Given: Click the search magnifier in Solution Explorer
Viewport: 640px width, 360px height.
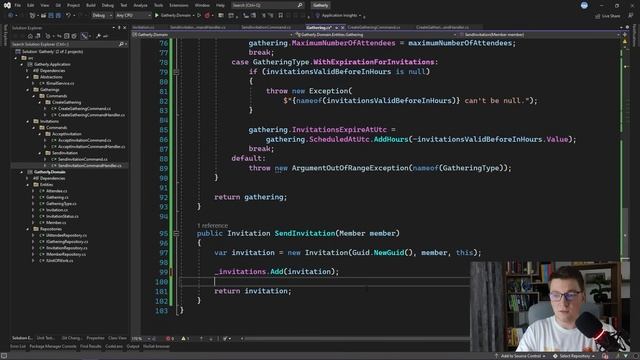Looking at the screenshot, I should (x=121, y=44).
